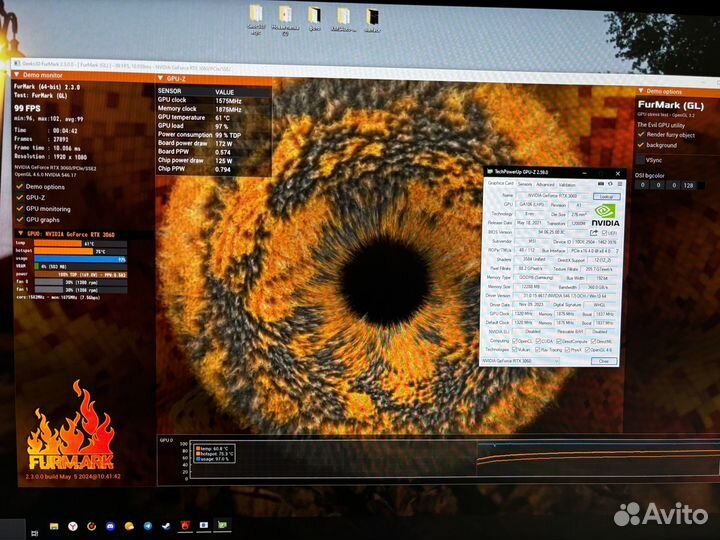Switch to the Validation tab in GPU-Z
This screenshot has height=540, width=720.
[x=567, y=185]
